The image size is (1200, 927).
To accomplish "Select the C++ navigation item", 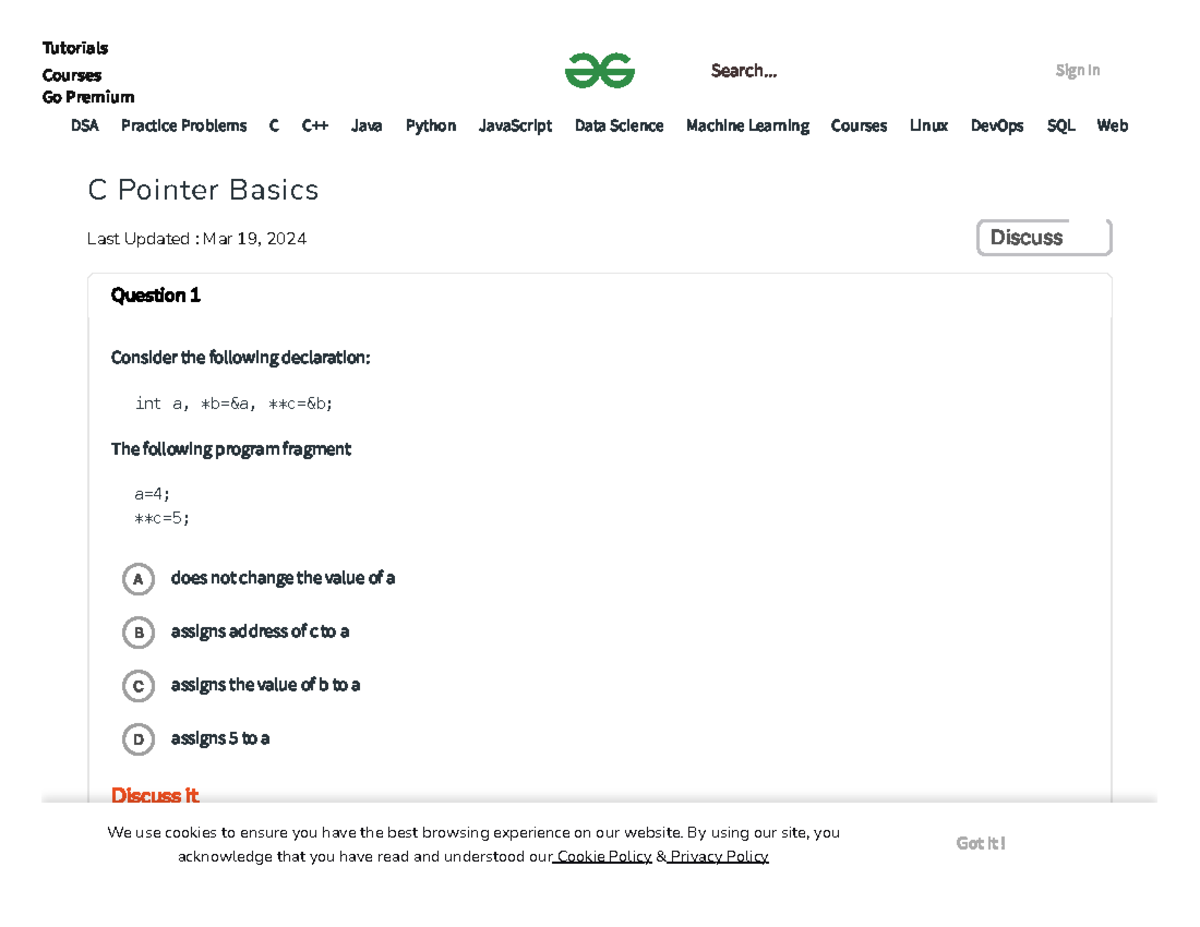I will [x=315, y=126].
